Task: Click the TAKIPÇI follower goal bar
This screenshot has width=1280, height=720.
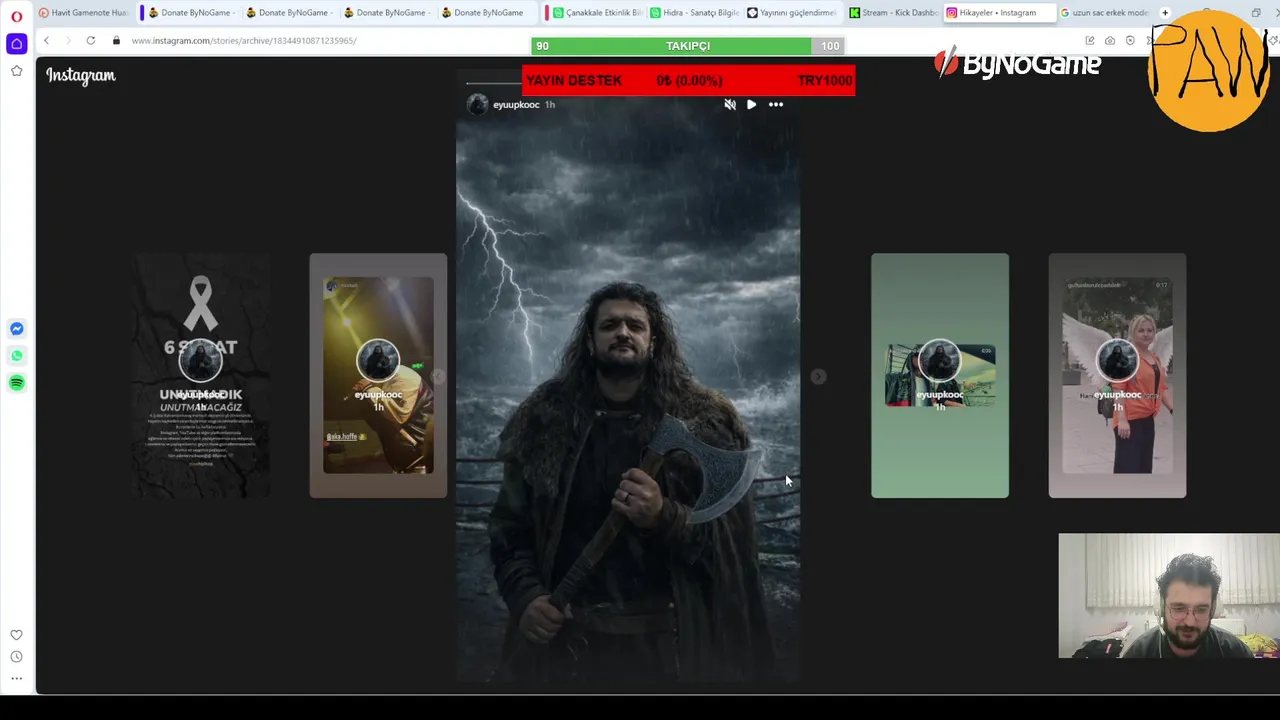Action: click(688, 46)
